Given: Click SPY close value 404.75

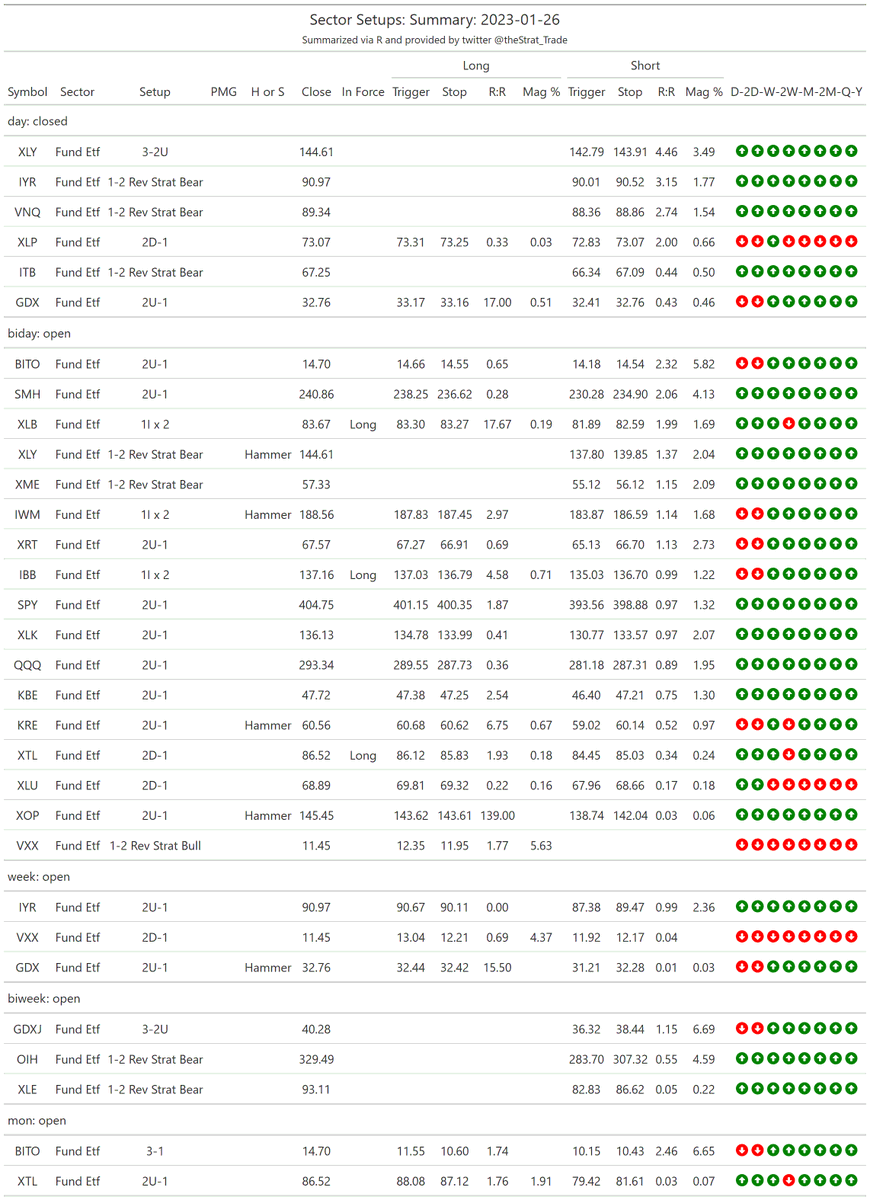Looking at the screenshot, I should pyautogui.click(x=316, y=605).
